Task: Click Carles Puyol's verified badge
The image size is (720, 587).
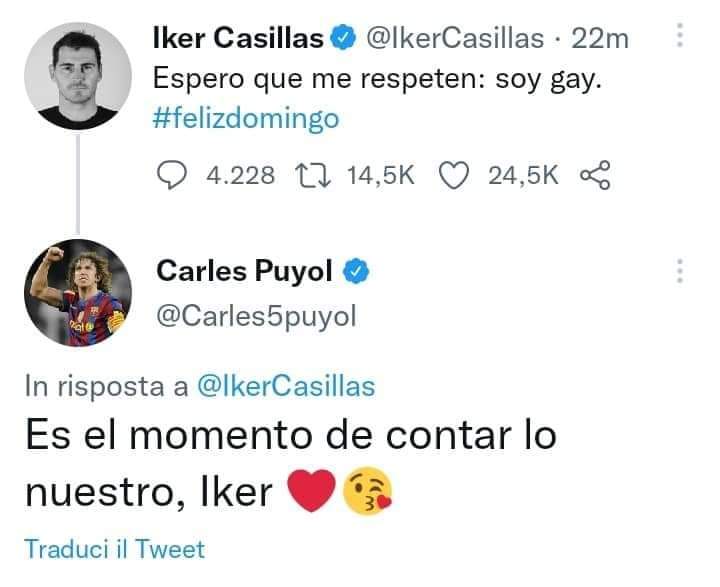Action: coord(358,270)
